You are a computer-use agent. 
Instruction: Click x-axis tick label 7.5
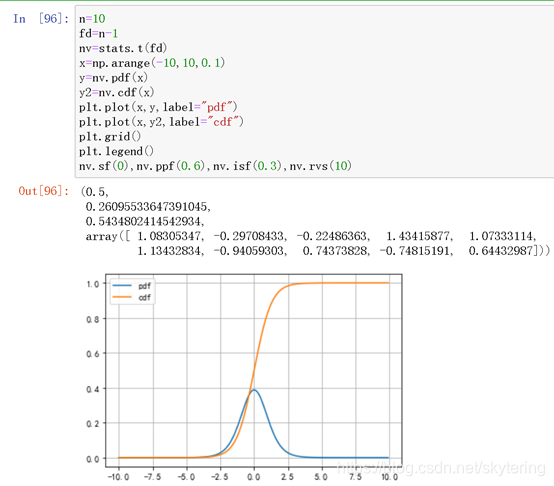(x=355, y=477)
